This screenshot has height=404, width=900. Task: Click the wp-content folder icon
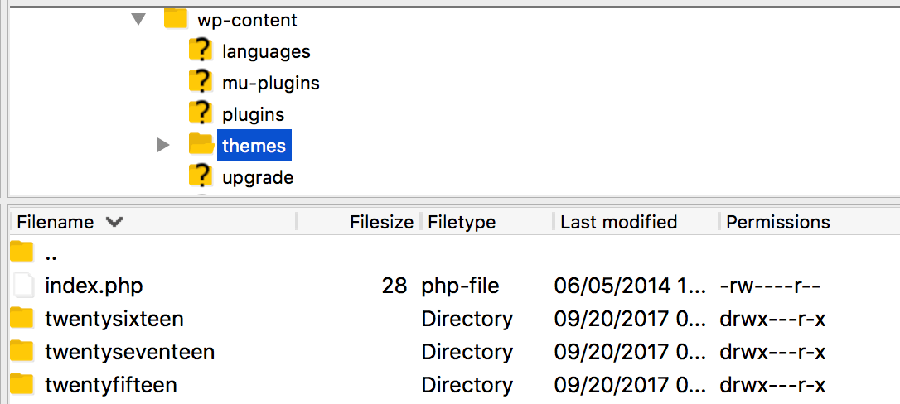pos(176,19)
